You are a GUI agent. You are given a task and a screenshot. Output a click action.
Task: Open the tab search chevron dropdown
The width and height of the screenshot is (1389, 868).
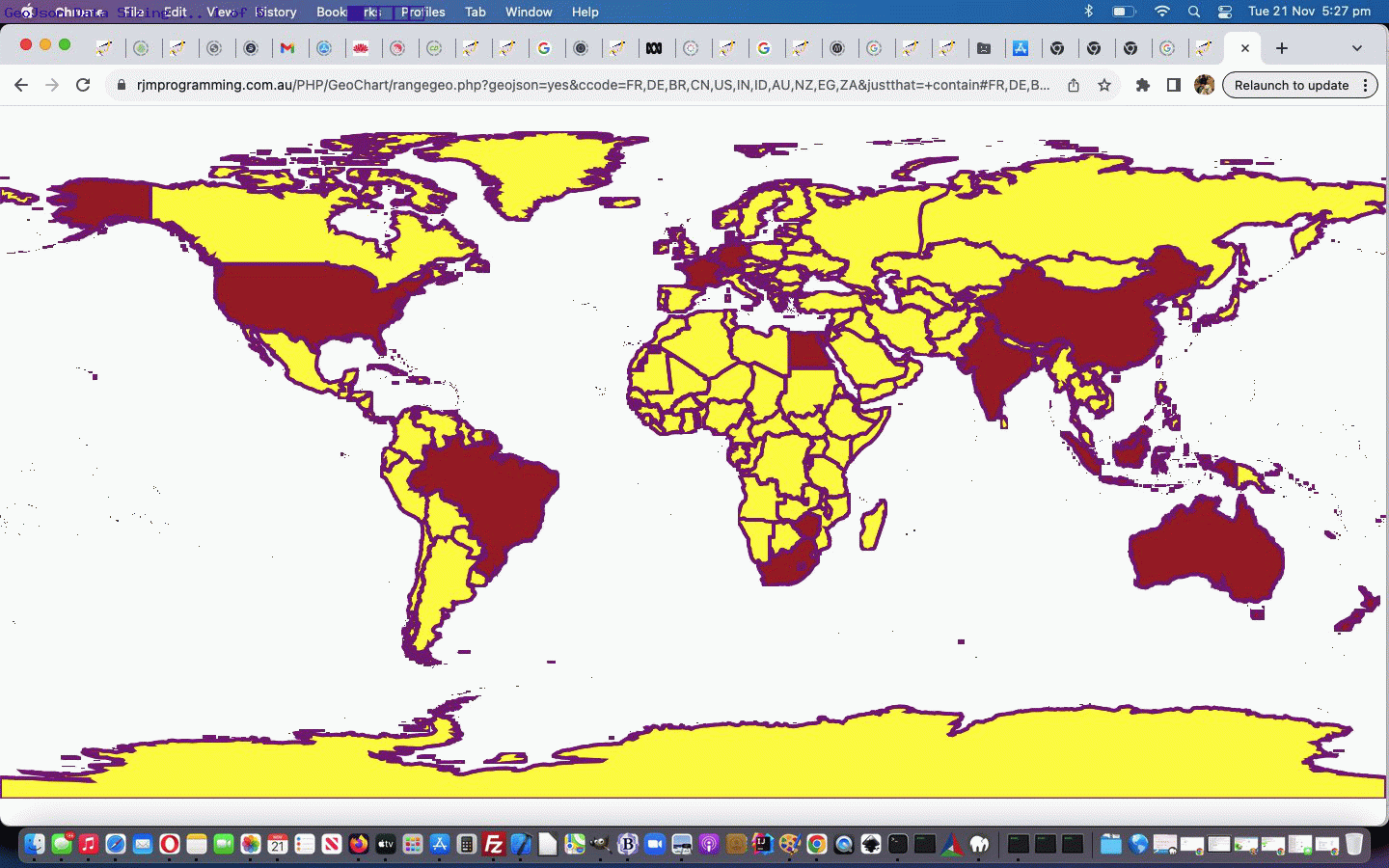pos(1357,48)
